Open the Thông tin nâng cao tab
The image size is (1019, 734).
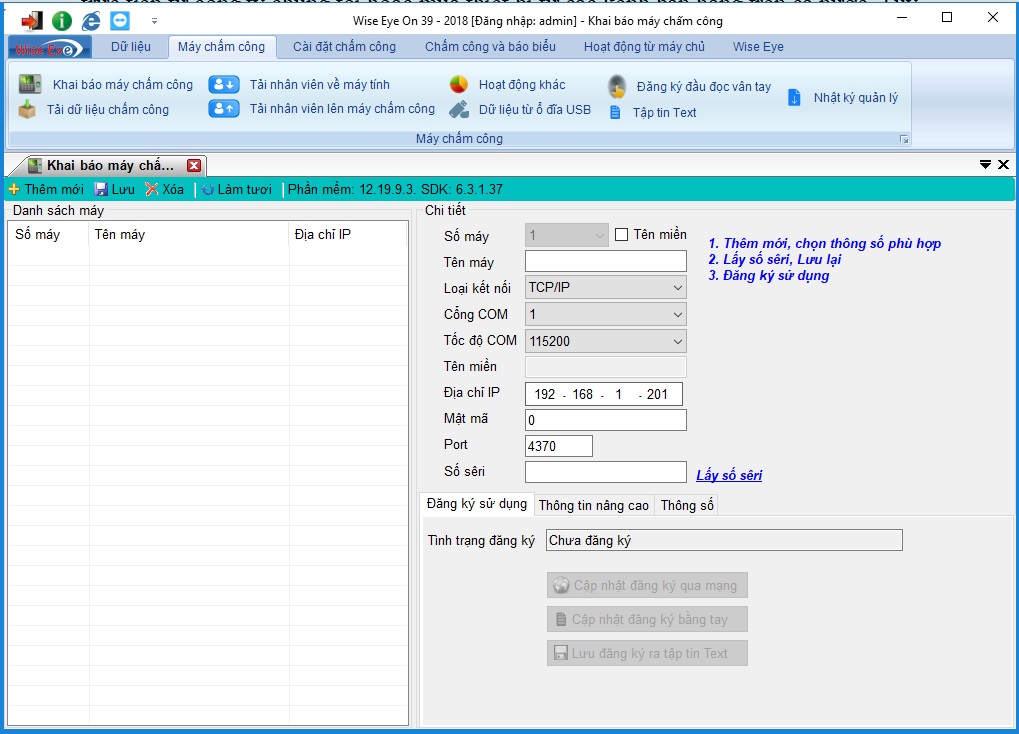coord(593,505)
